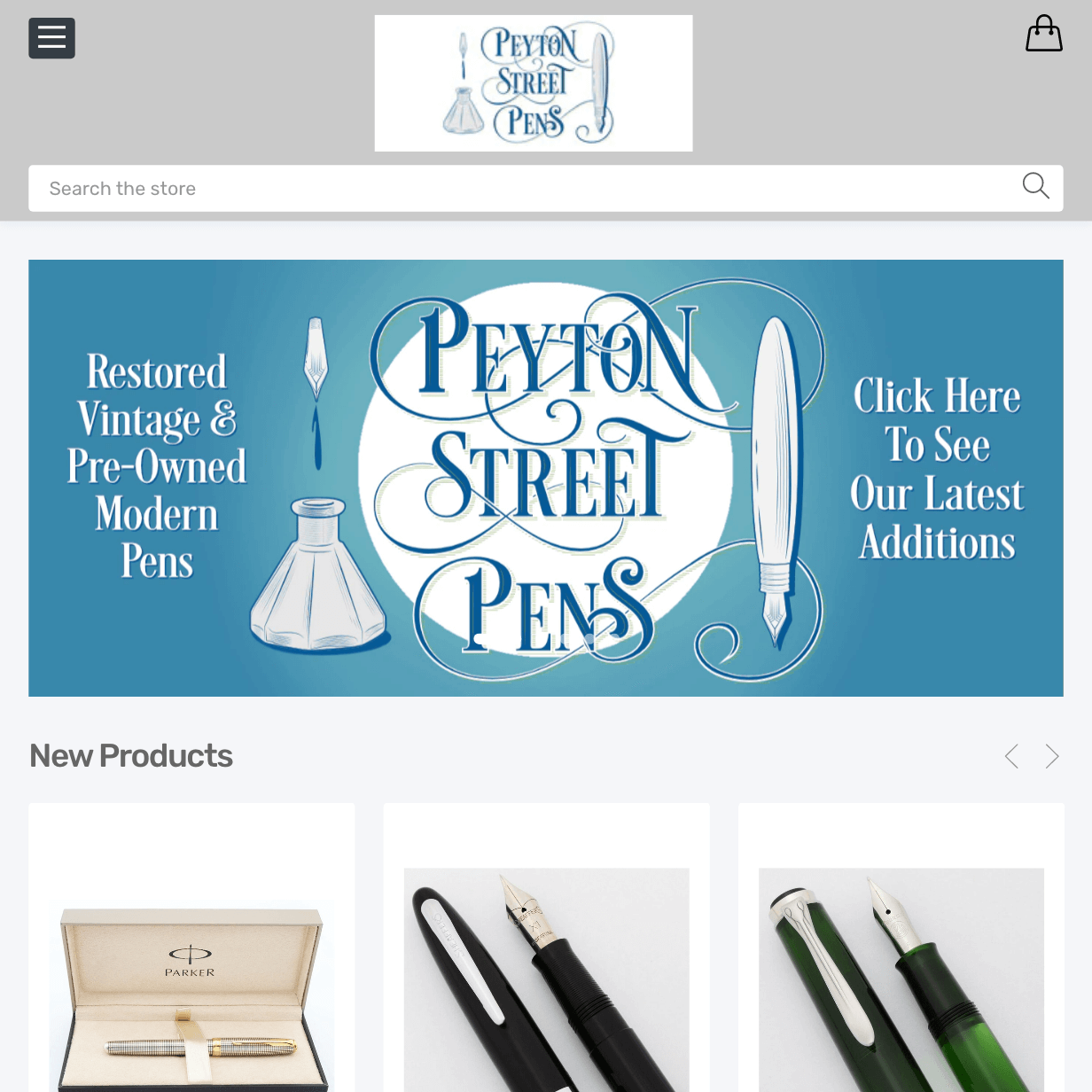Click the Peyton Street Pens header logo

tap(534, 83)
